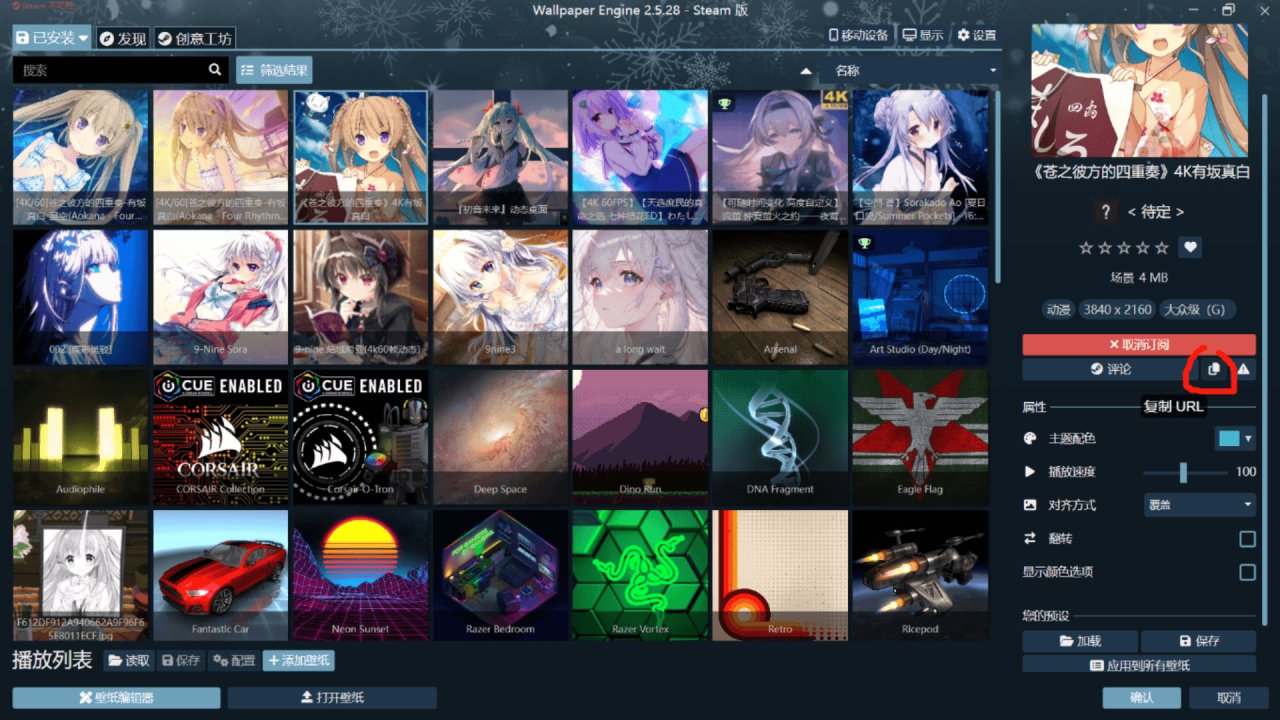Click the playlist 配置 button
Image resolution: width=1280 pixels, height=720 pixels.
click(x=233, y=661)
